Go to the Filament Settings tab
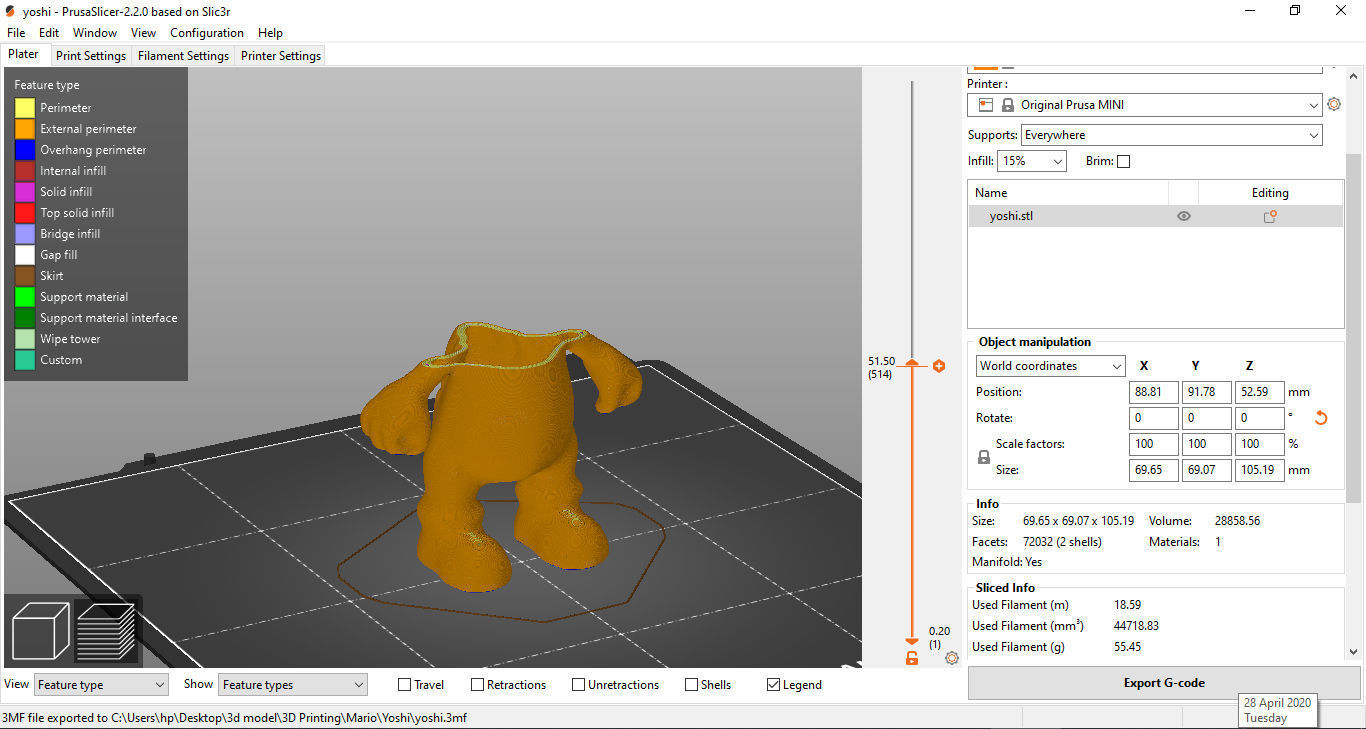Image resolution: width=1366 pixels, height=729 pixels. (184, 56)
